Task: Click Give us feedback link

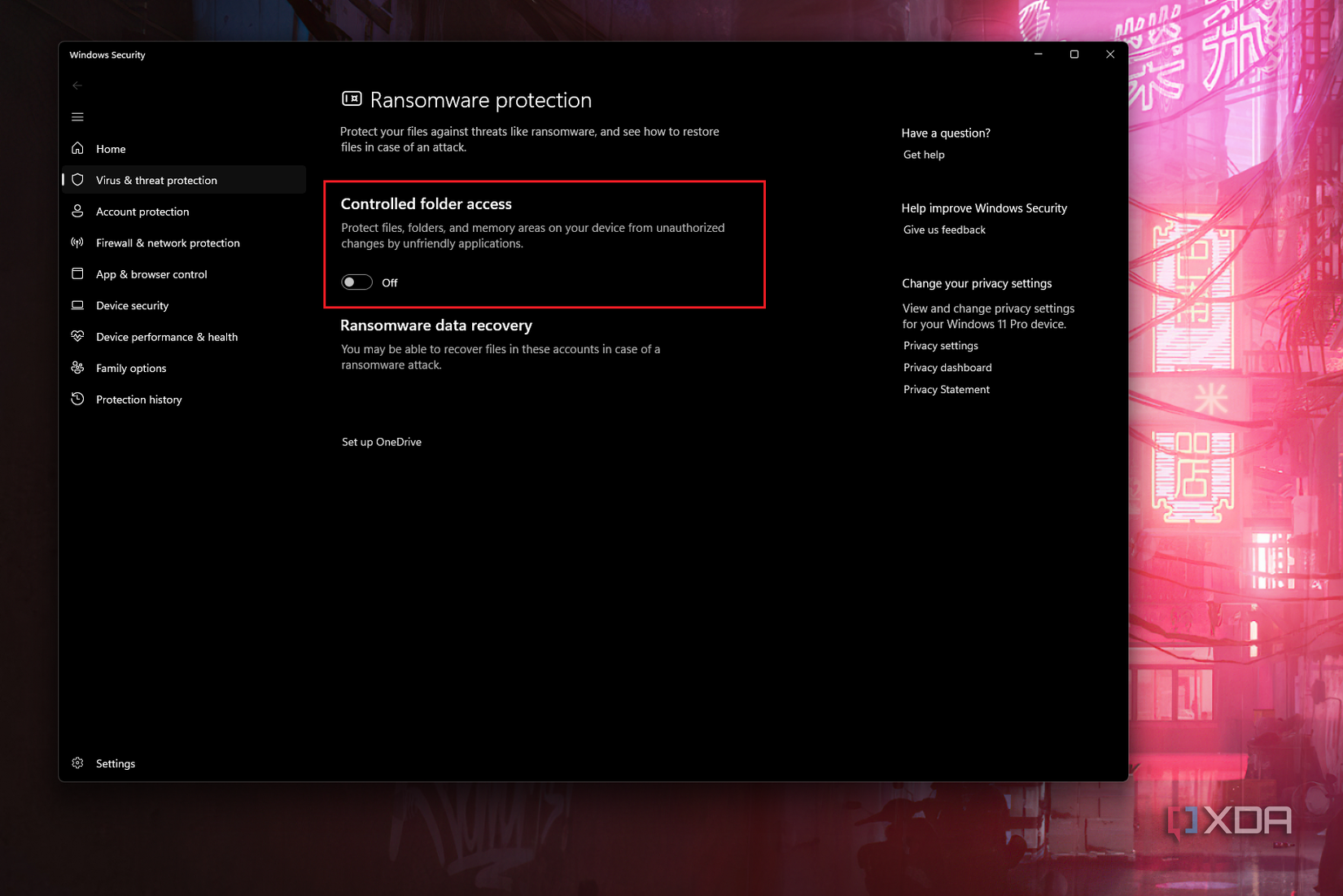Action: click(944, 229)
